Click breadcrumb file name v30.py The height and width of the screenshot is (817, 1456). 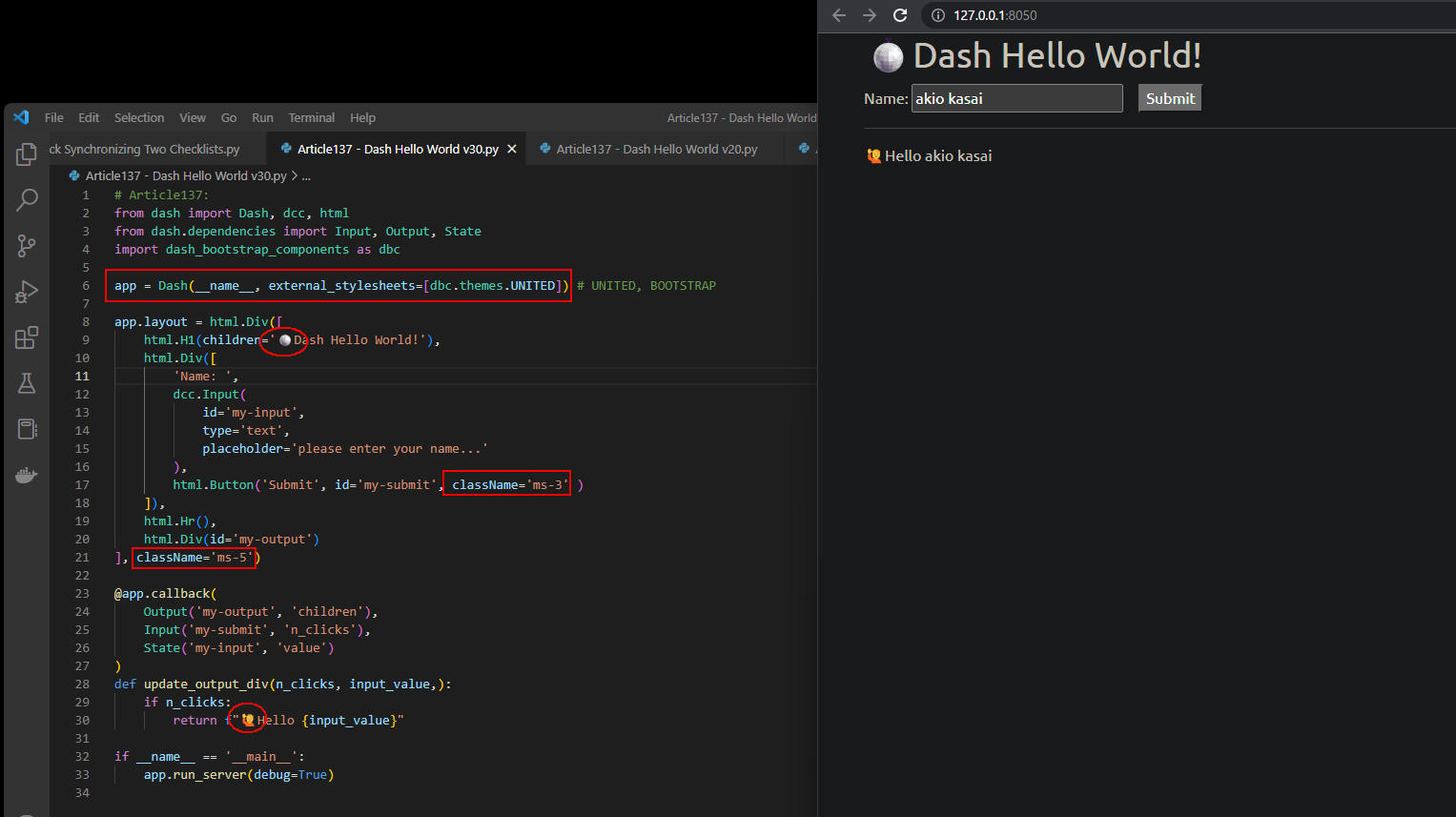pyautogui.click(x=186, y=175)
